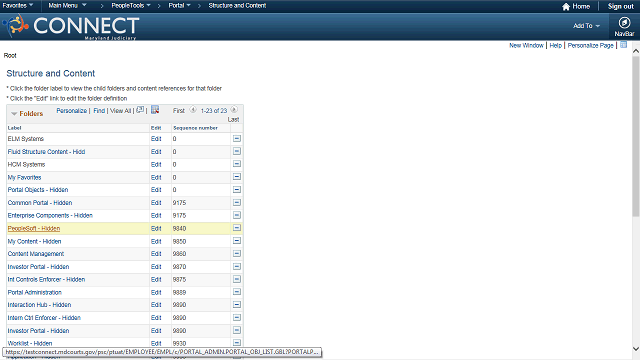Open the Main Menu dropdown
The height and width of the screenshot is (360, 640).
click(67, 5)
